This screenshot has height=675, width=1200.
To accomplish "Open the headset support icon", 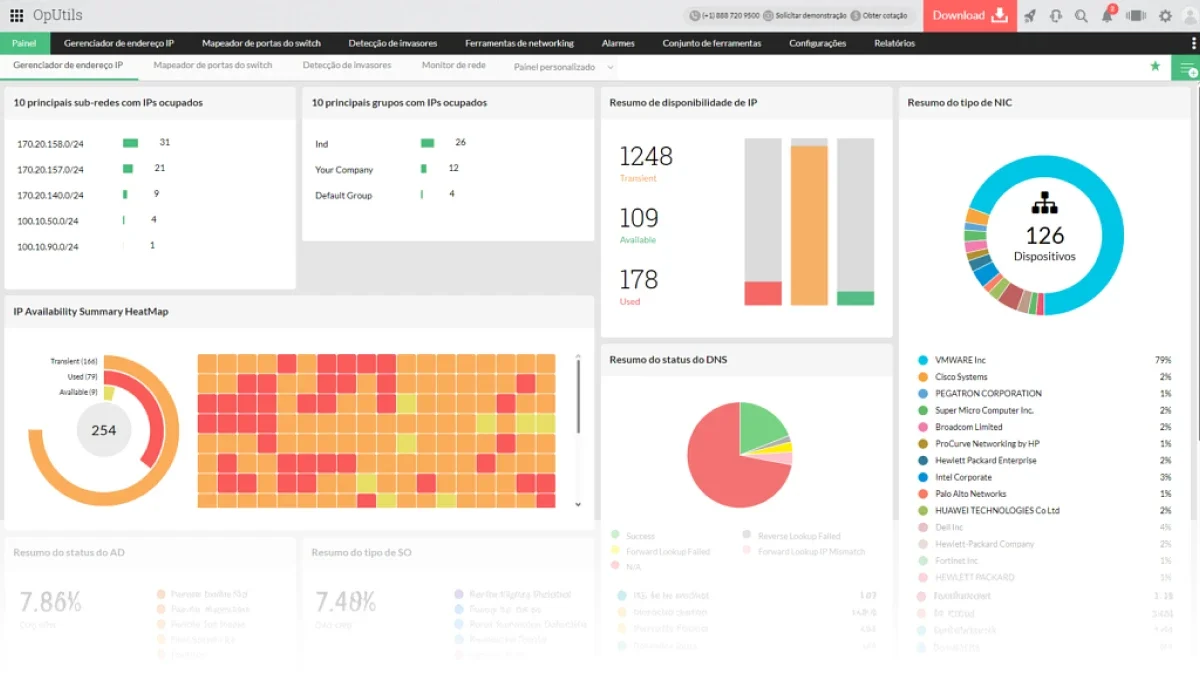I will pos(1056,16).
